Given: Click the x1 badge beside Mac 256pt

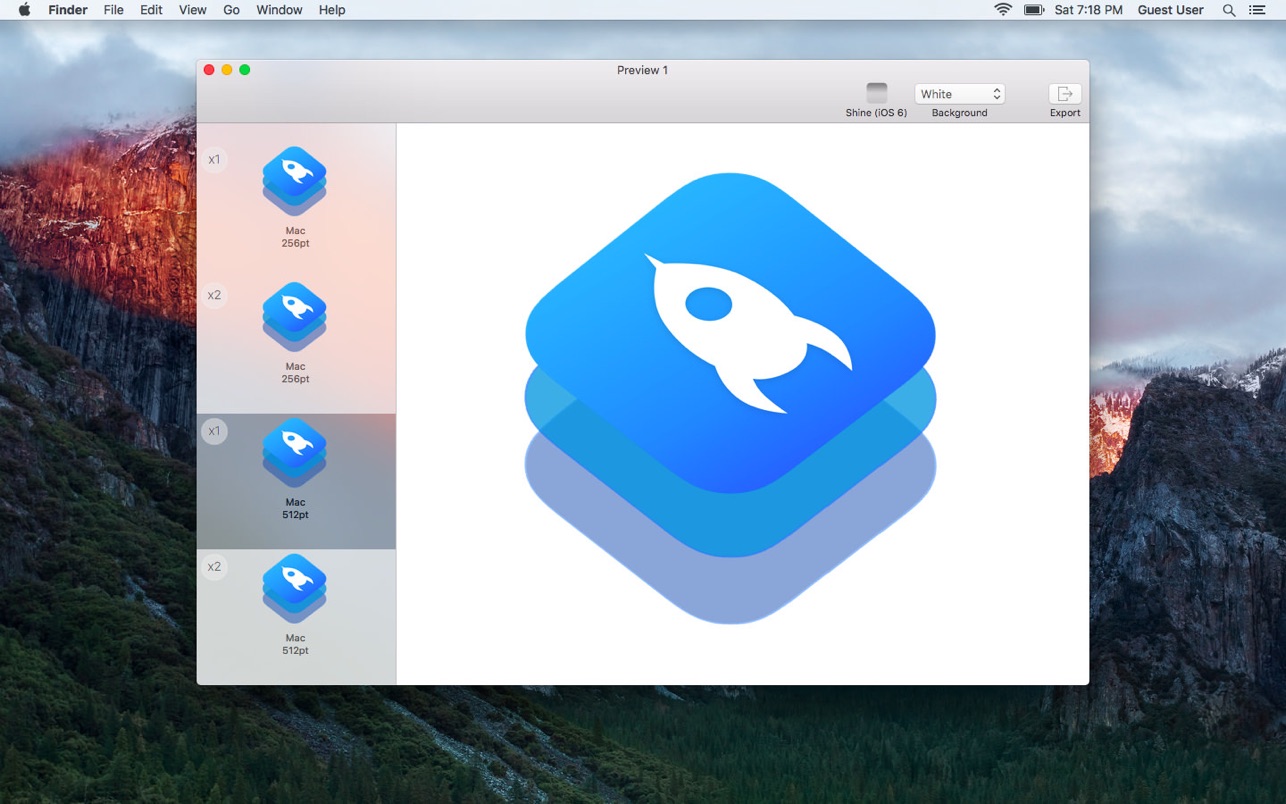Looking at the screenshot, I should click(x=214, y=159).
